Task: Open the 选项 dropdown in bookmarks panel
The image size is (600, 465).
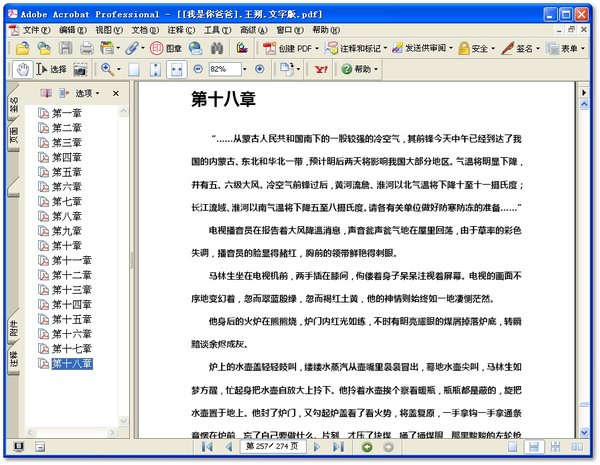Action: 88,93
